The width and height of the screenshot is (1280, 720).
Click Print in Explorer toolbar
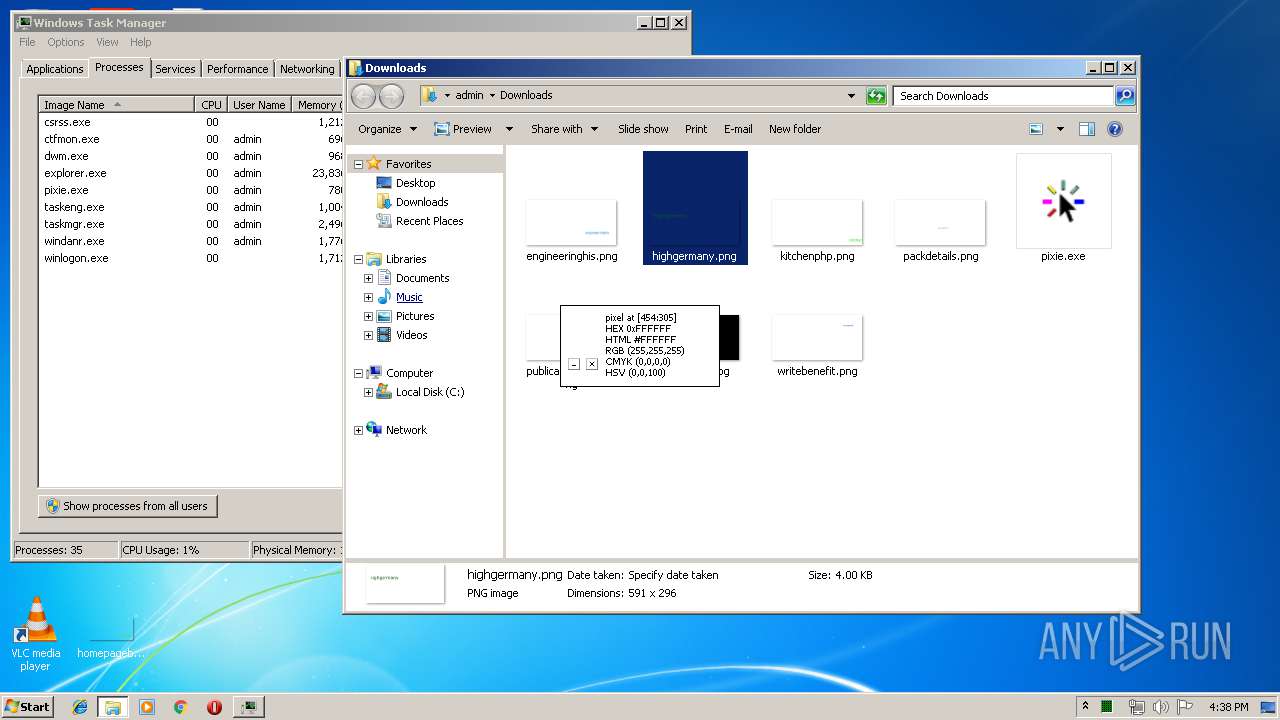click(x=696, y=129)
